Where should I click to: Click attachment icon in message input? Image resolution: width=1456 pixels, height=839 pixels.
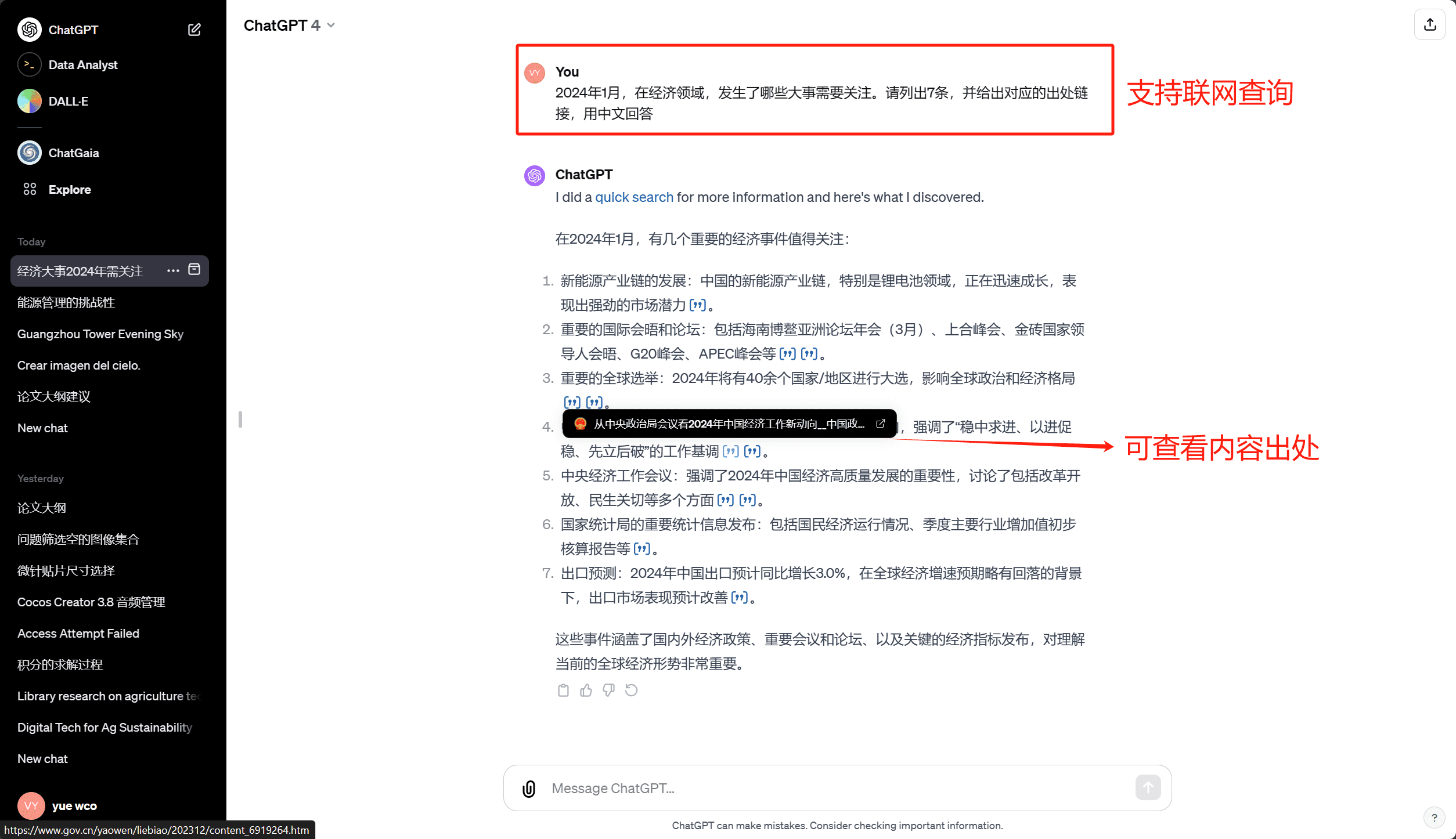[x=527, y=789]
